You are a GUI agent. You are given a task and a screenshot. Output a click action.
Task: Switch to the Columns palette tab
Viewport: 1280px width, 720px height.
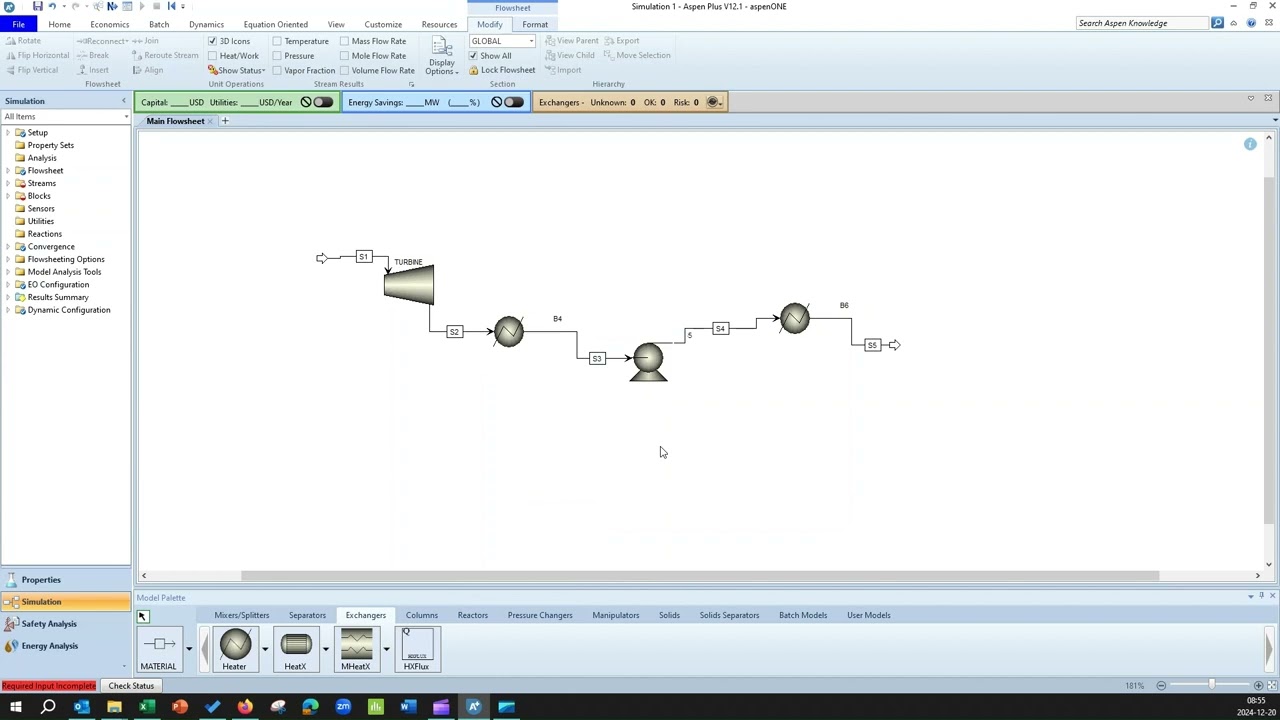pos(421,615)
